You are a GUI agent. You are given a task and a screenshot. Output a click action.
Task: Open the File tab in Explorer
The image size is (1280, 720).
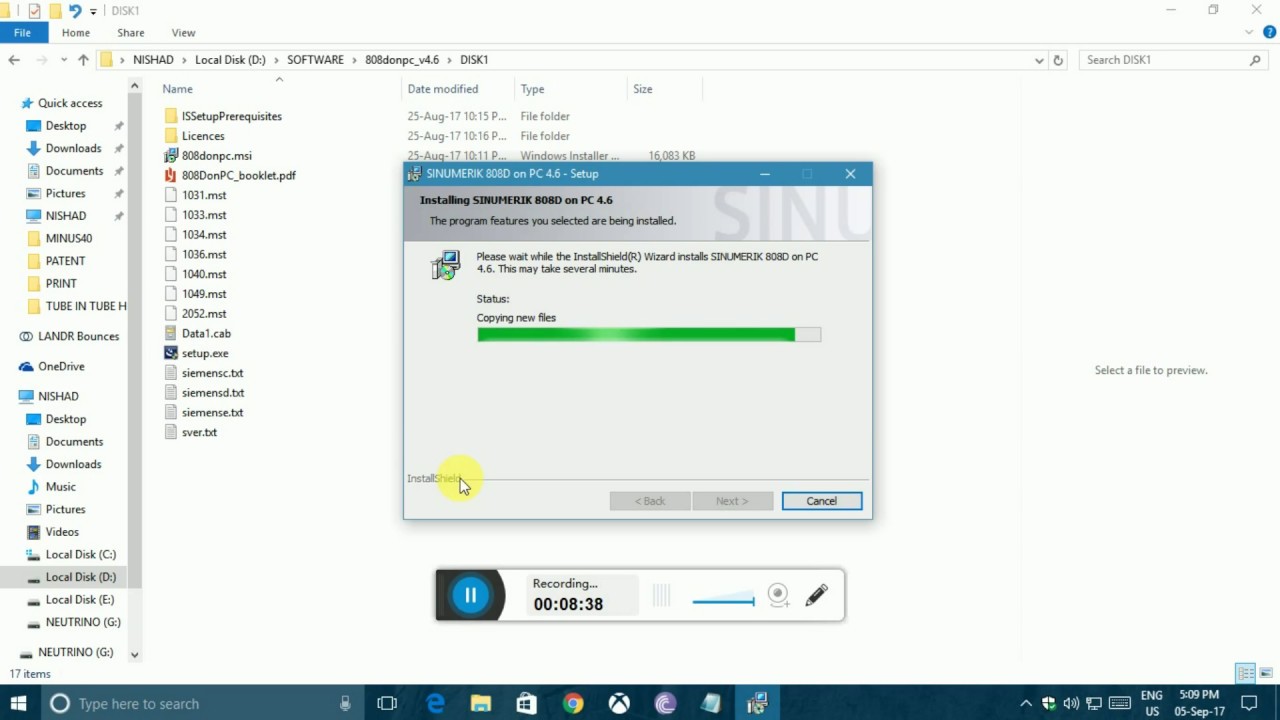pyautogui.click(x=22, y=32)
